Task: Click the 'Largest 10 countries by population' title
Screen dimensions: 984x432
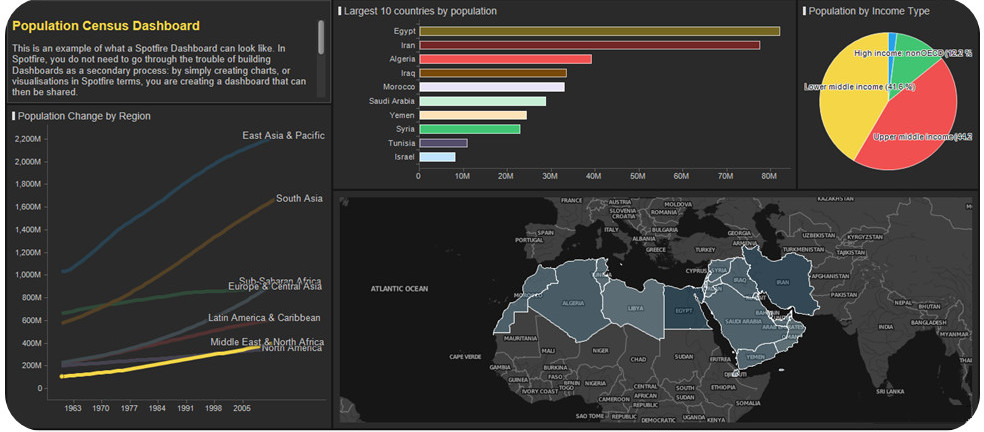Action: pos(419,11)
